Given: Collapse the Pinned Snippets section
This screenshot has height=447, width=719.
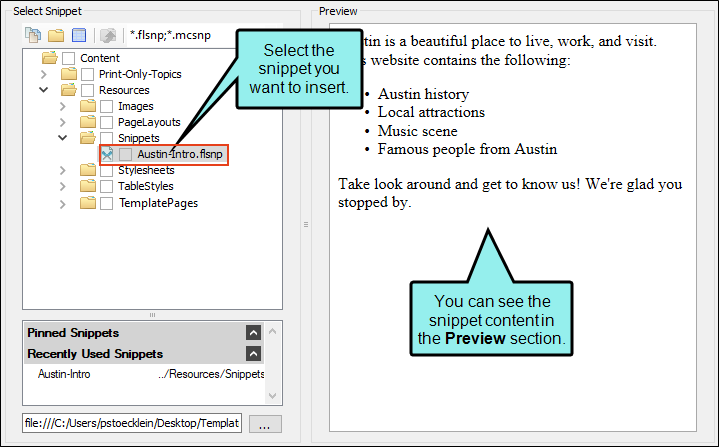Looking at the screenshot, I should tap(254, 332).
